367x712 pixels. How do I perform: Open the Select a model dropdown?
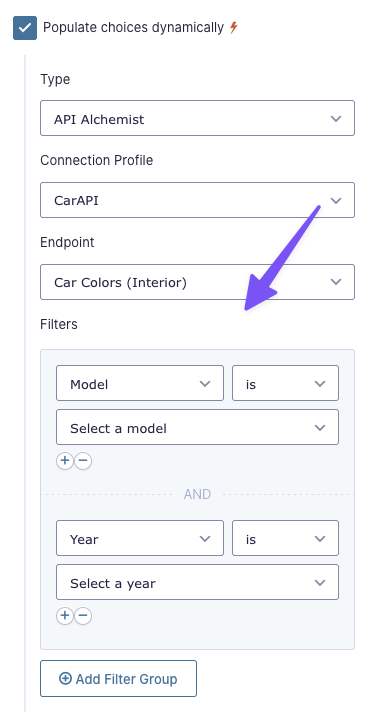197,427
